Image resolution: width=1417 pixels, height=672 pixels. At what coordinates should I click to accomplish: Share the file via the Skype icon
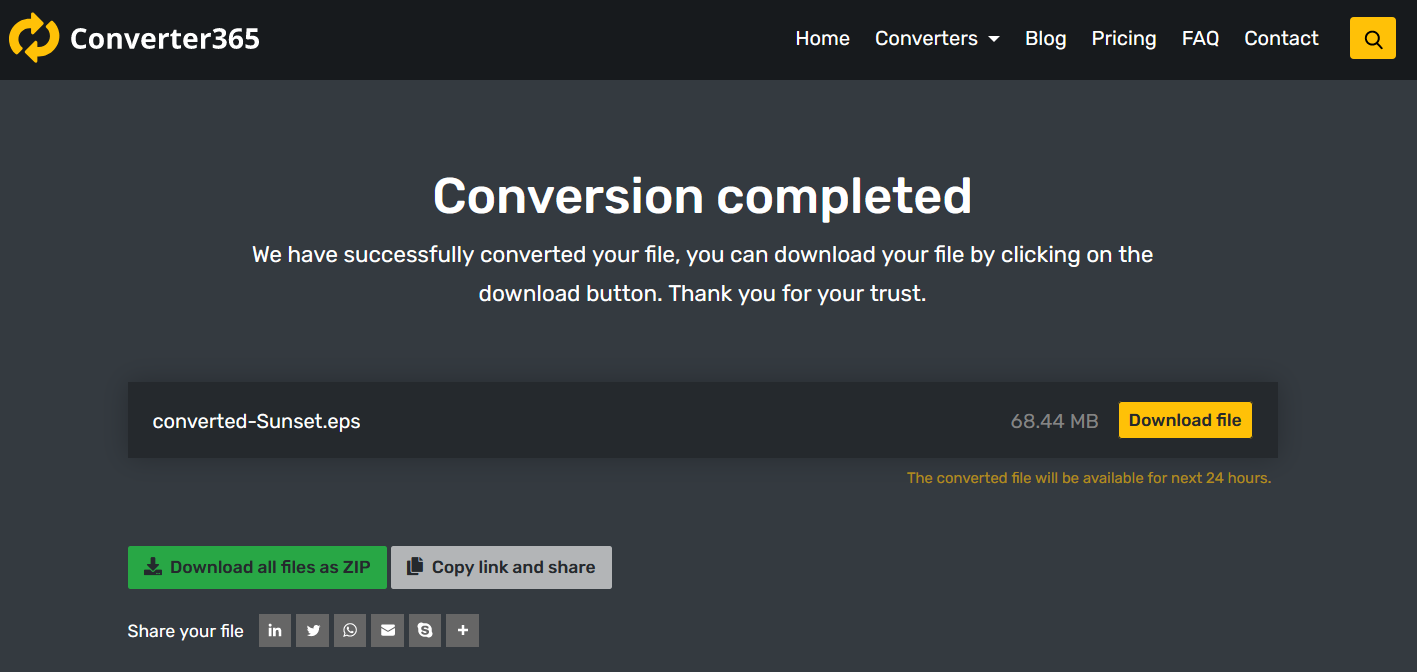coord(425,631)
